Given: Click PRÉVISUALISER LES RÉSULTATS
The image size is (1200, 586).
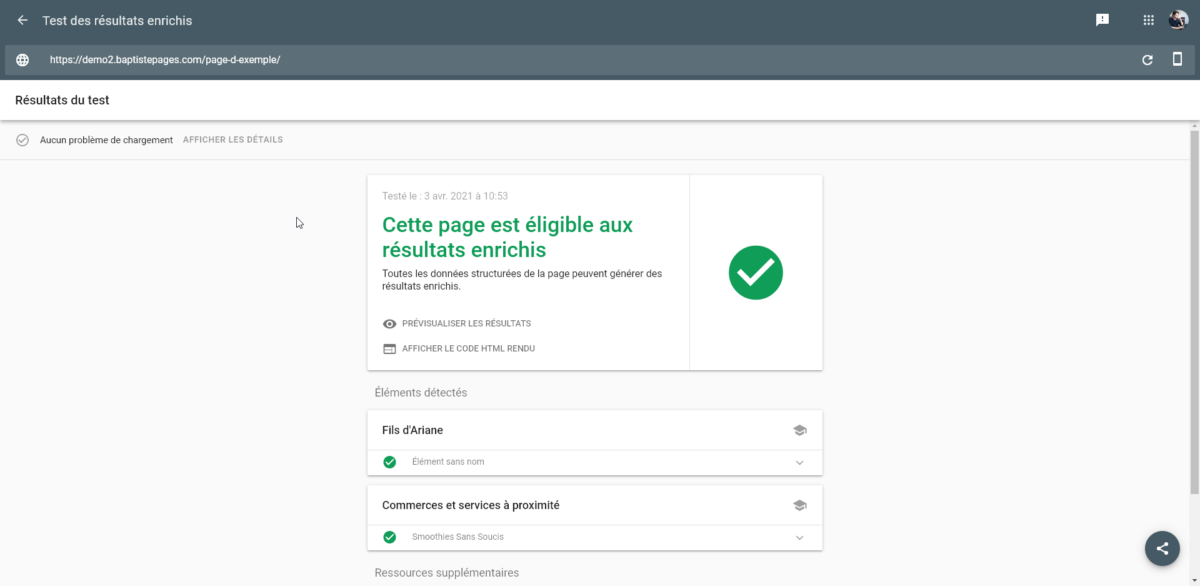Looking at the screenshot, I should [x=466, y=324].
